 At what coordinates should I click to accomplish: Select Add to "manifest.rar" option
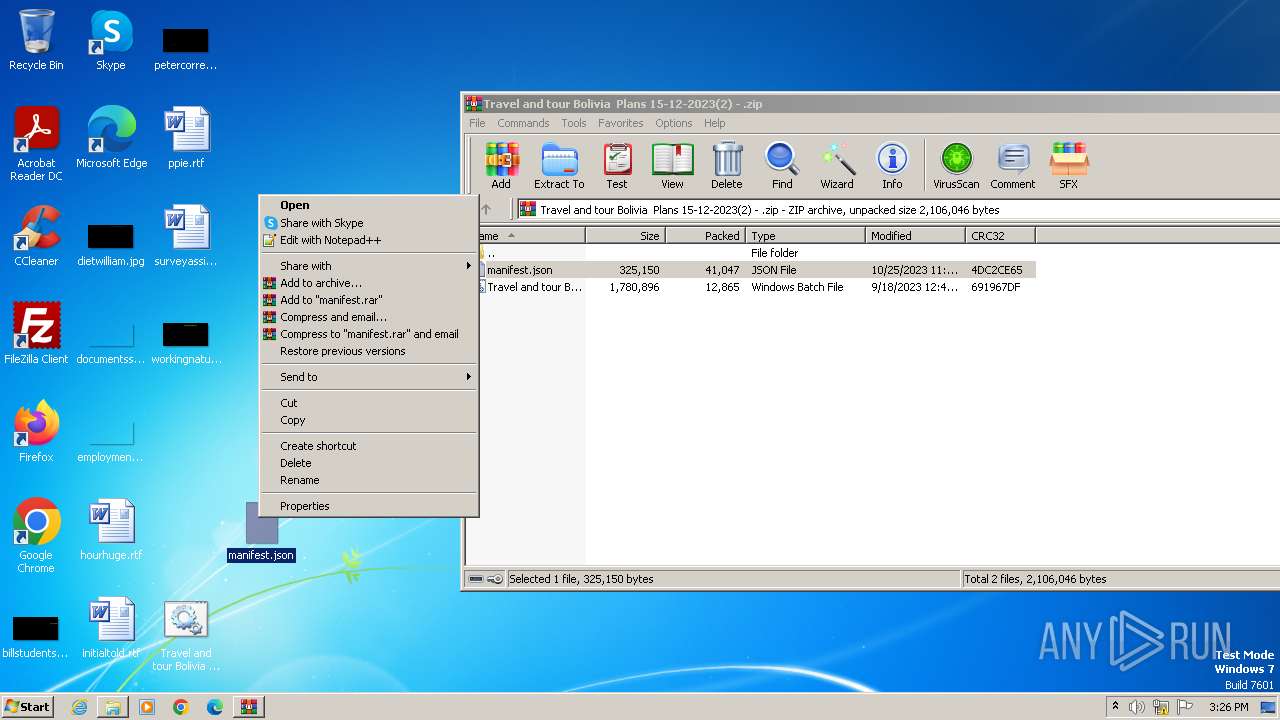click(369, 300)
